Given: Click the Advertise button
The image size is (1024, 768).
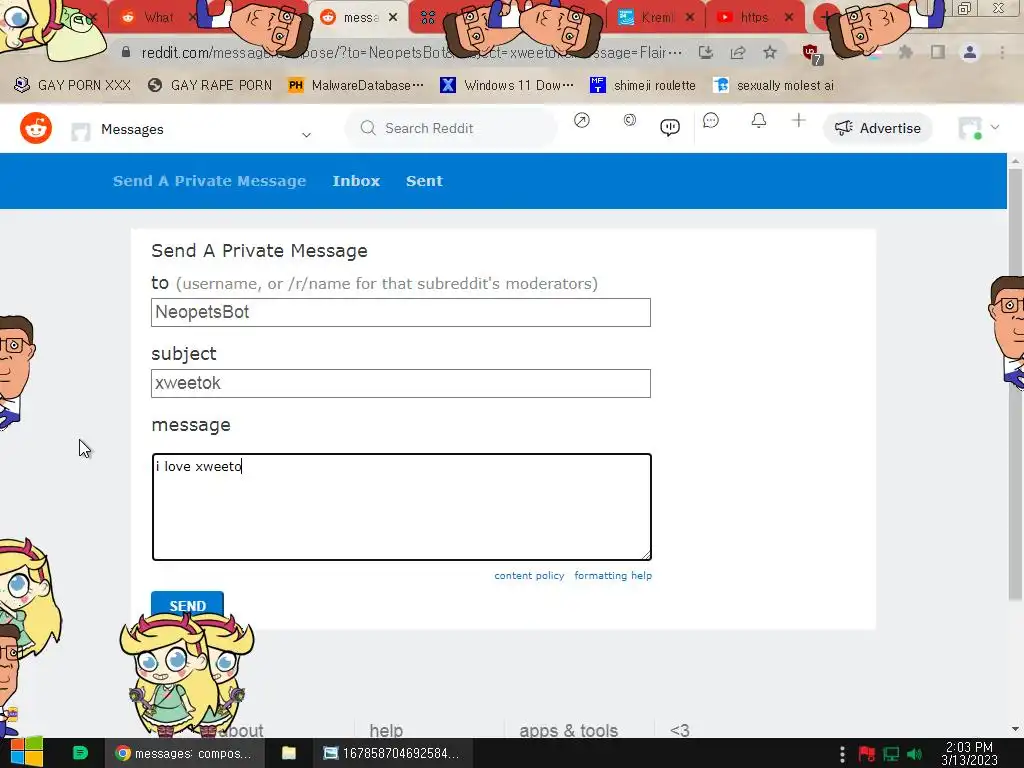Looking at the screenshot, I should [x=878, y=128].
